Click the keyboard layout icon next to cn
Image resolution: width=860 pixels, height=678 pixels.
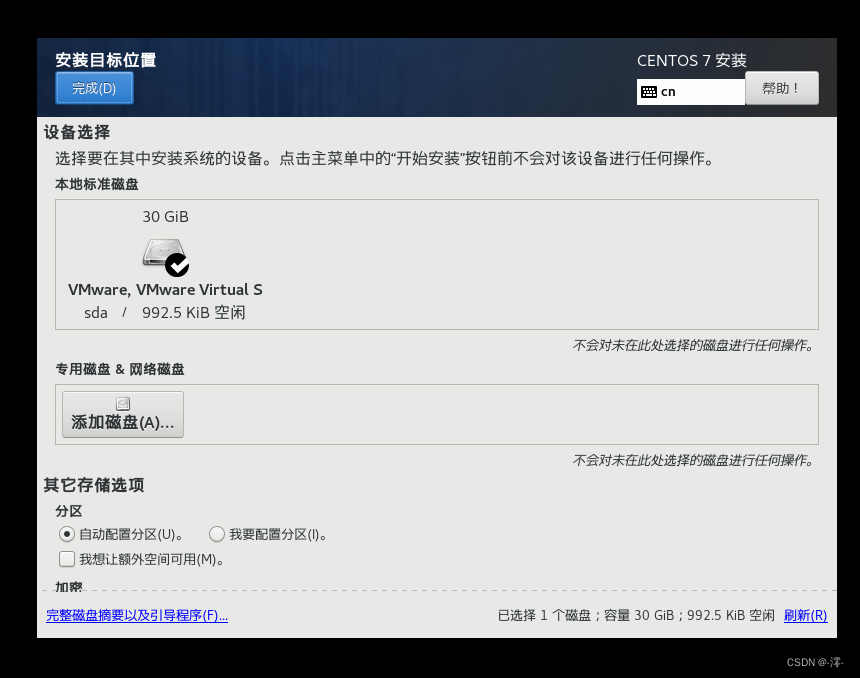pos(649,92)
